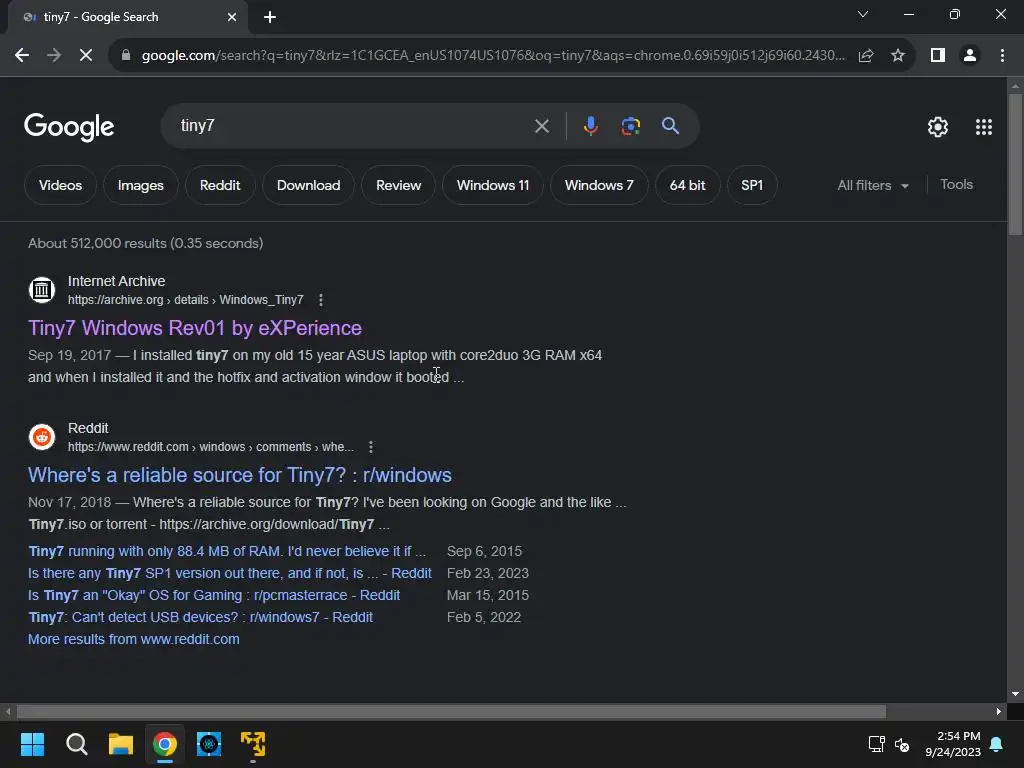Select the SP1 filter chip
Viewport: 1024px width, 768px height.
pyautogui.click(x=752, y=185)
